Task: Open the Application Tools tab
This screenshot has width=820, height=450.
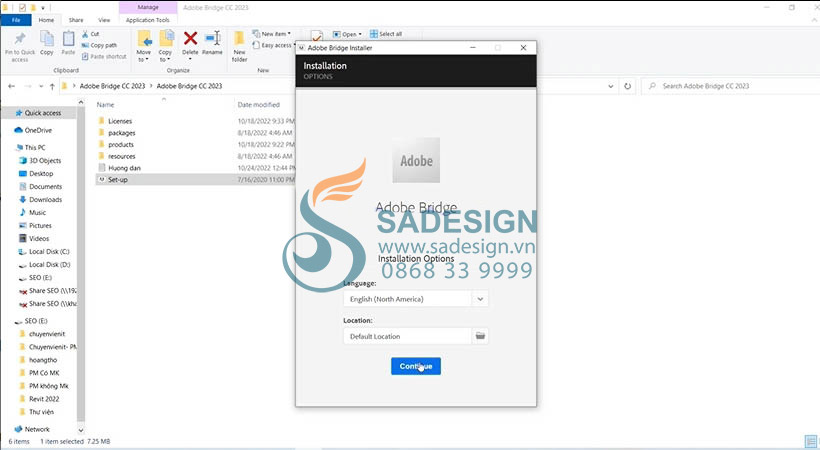Action: [148, 20]
